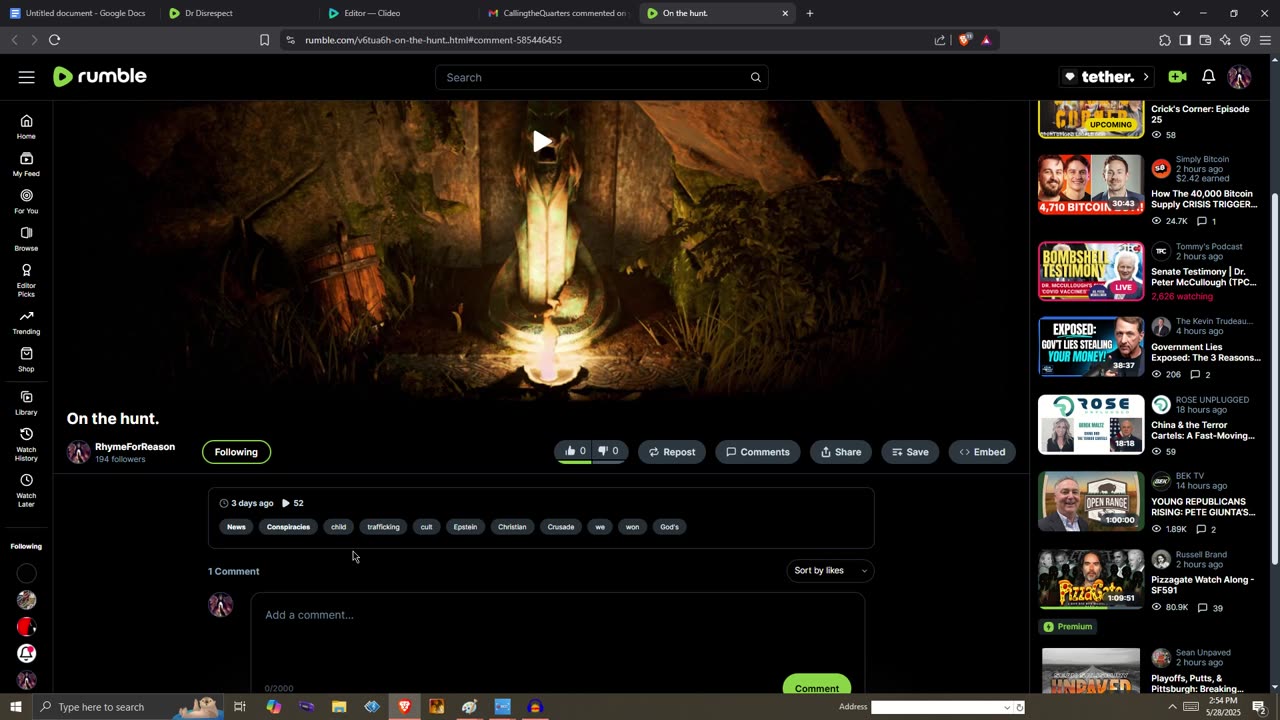Go to Home in the sidebar
This screenshot has width=1280, height=720.
coord(26,127)
